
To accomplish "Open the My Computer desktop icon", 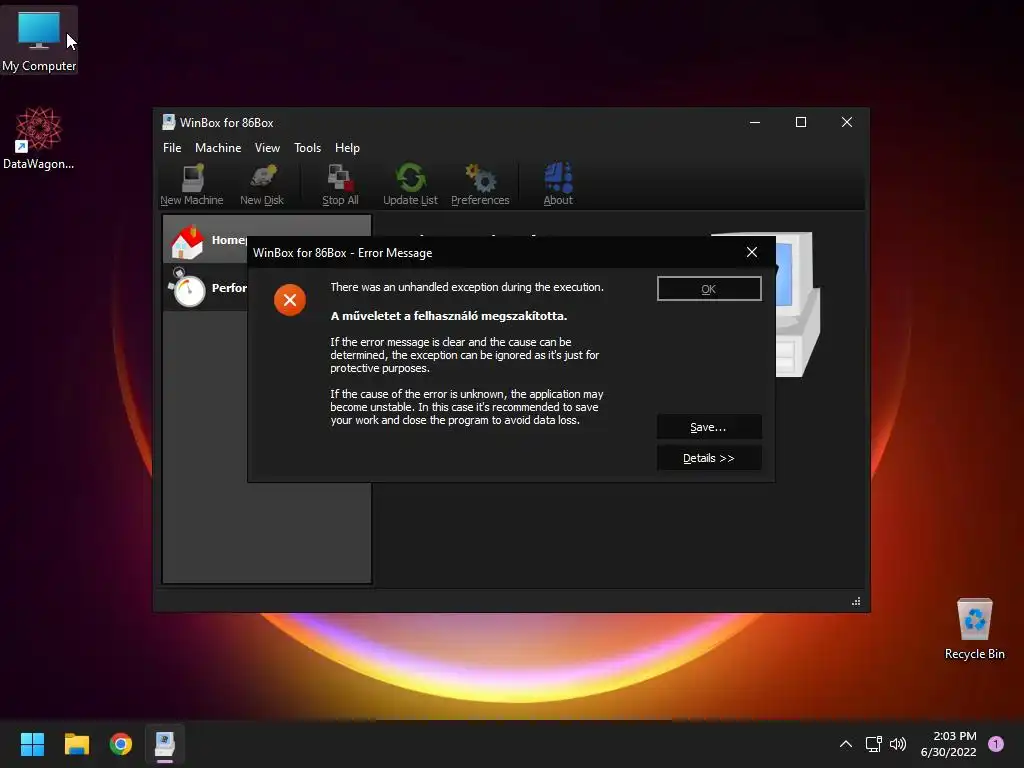I will [39, 41].
